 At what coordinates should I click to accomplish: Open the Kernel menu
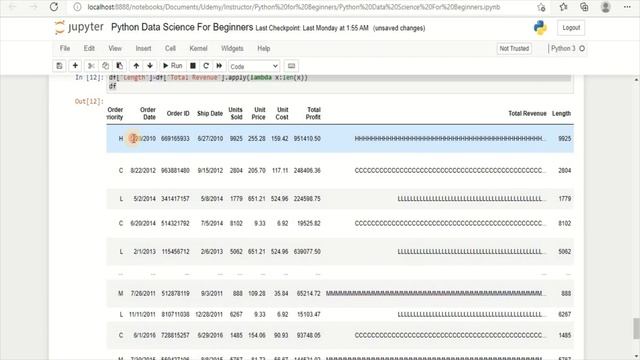click(x=198, y=48)
